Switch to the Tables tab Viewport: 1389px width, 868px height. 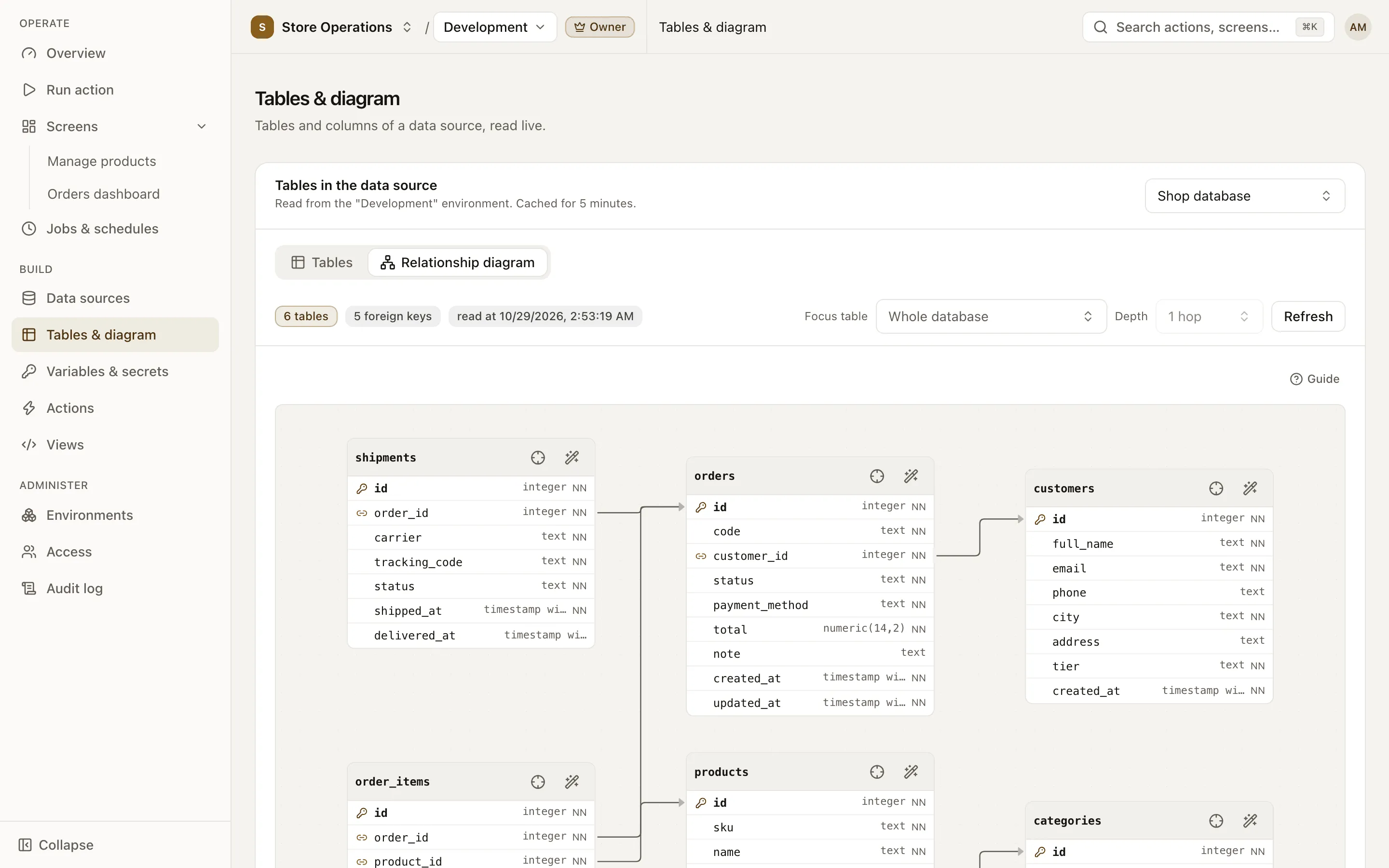322,262
